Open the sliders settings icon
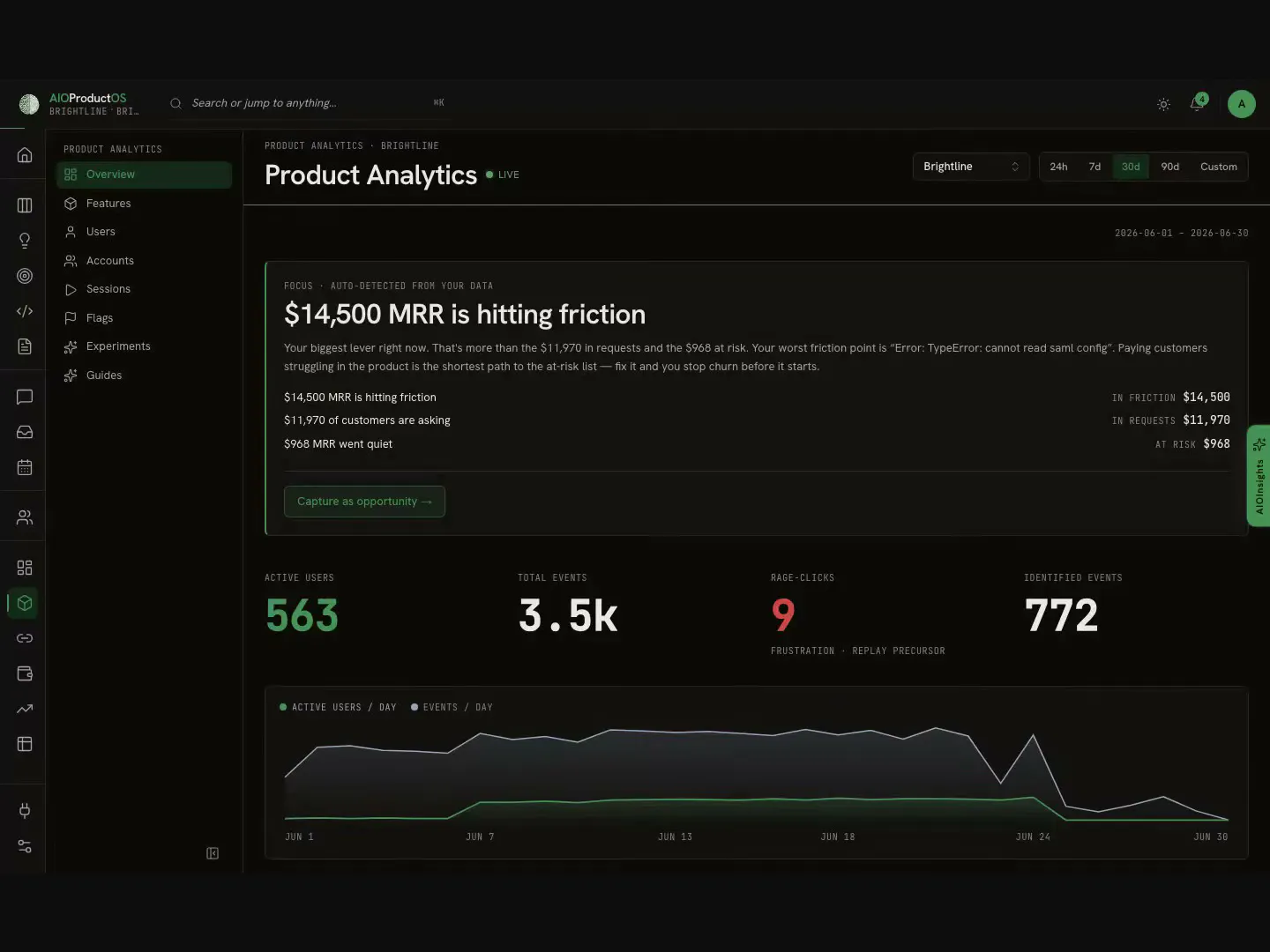The width and height of the screenshot is (1270, 952). 25,846
